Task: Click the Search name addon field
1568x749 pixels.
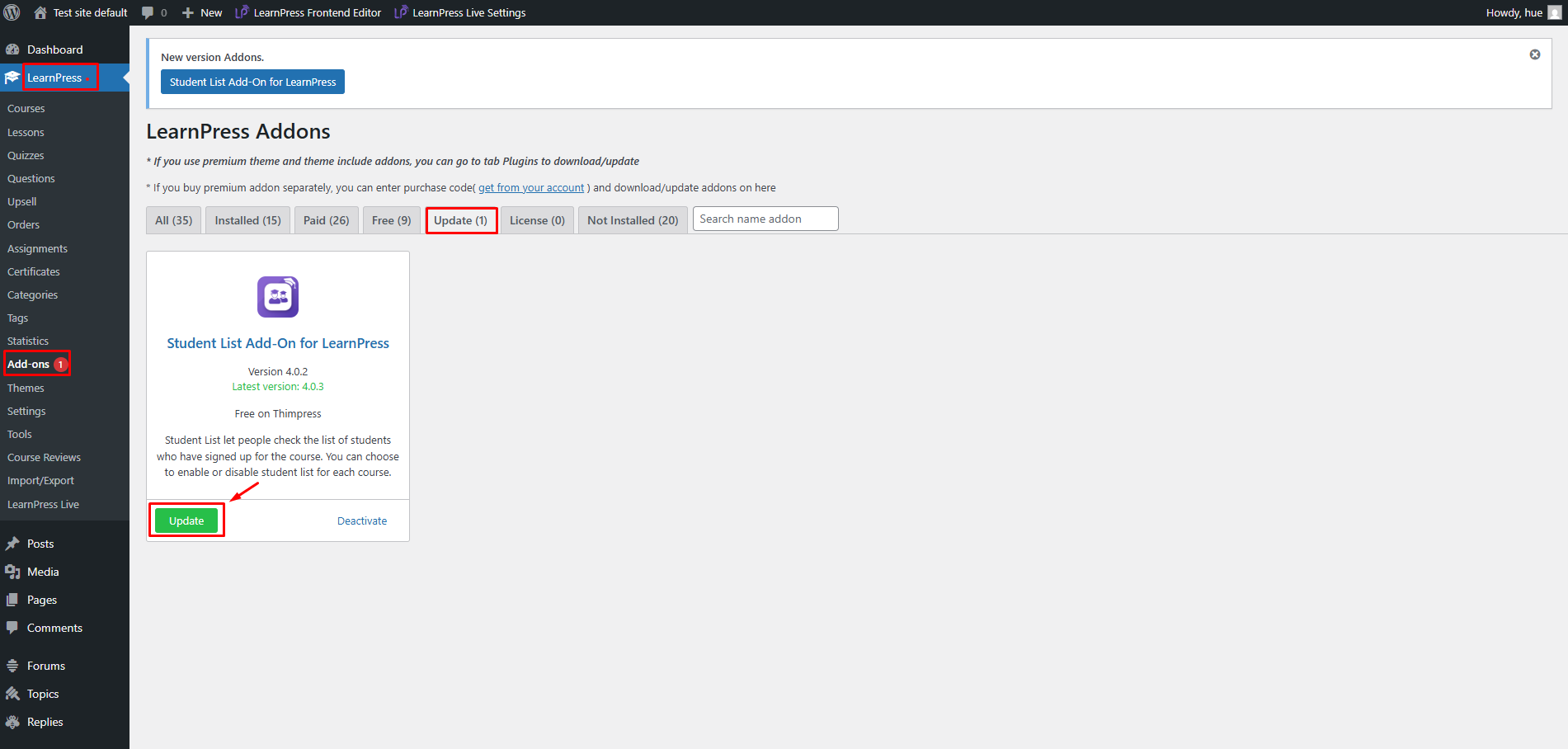Action: coord(765,219)
